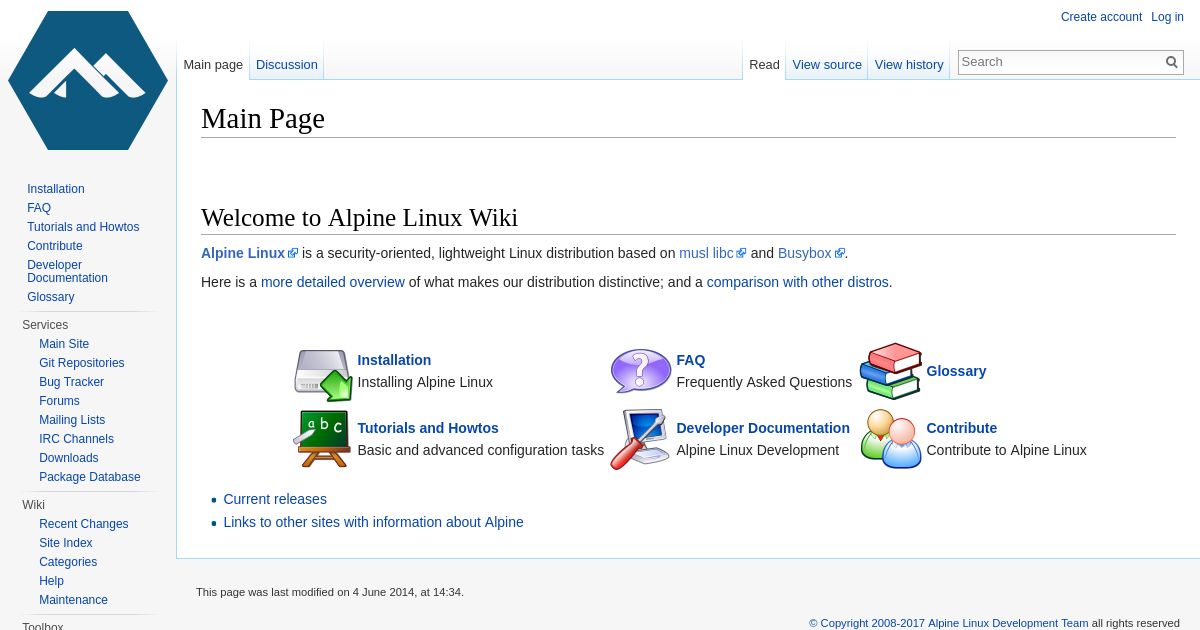
Task: Open Links to other sites about Alpine
Action: (373, 522)
